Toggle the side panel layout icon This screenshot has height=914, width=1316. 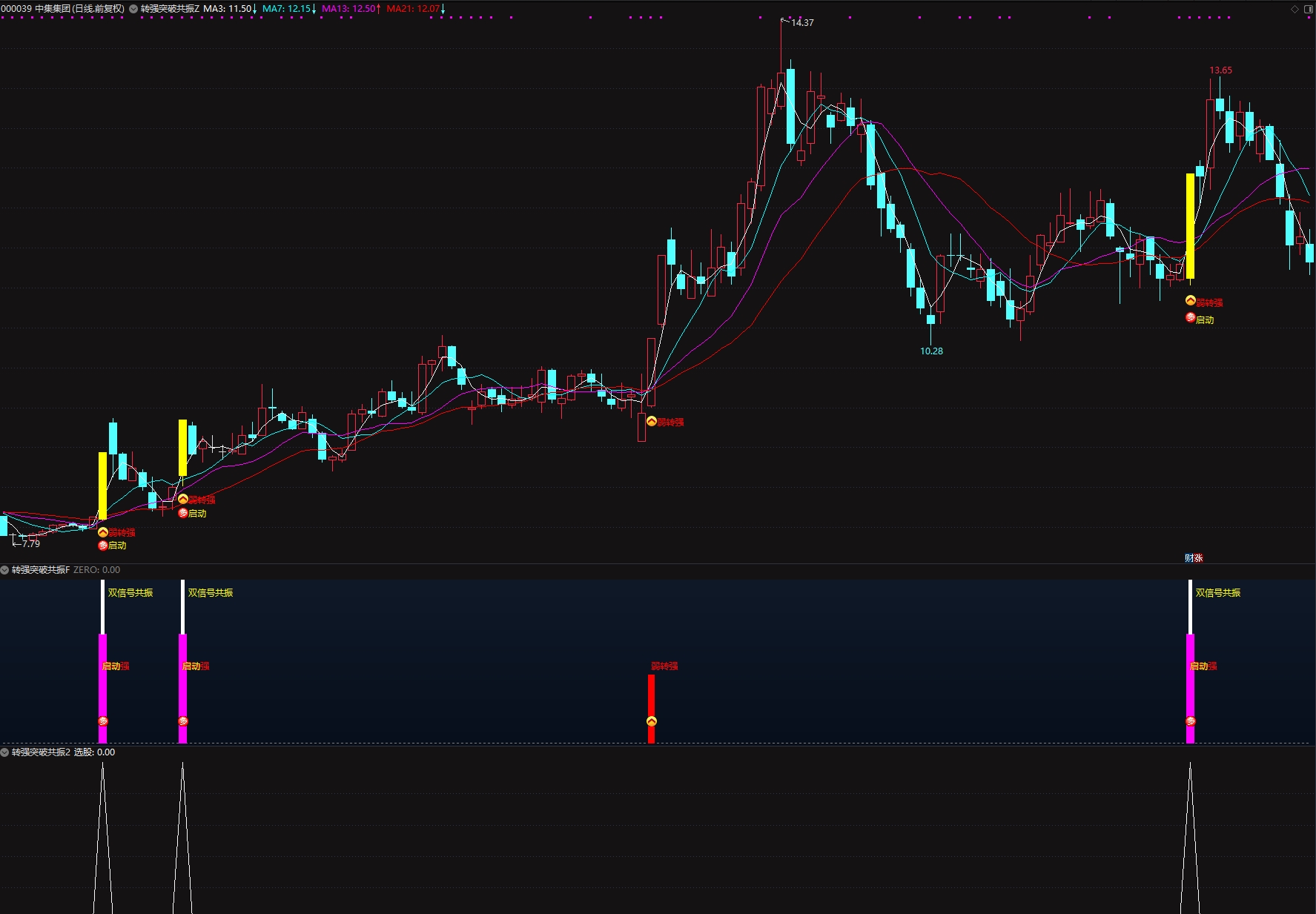(x=1309, y=9)
